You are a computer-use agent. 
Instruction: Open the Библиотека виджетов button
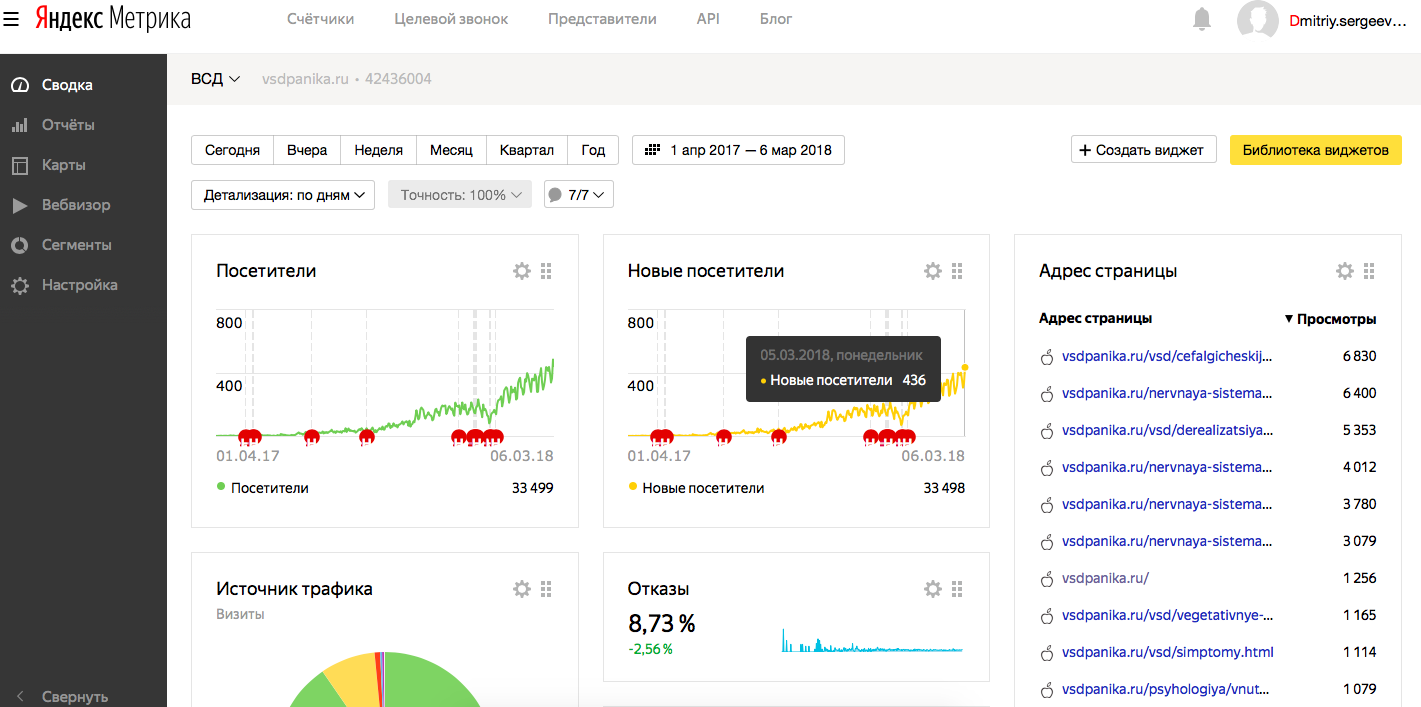click(1315, 150)
